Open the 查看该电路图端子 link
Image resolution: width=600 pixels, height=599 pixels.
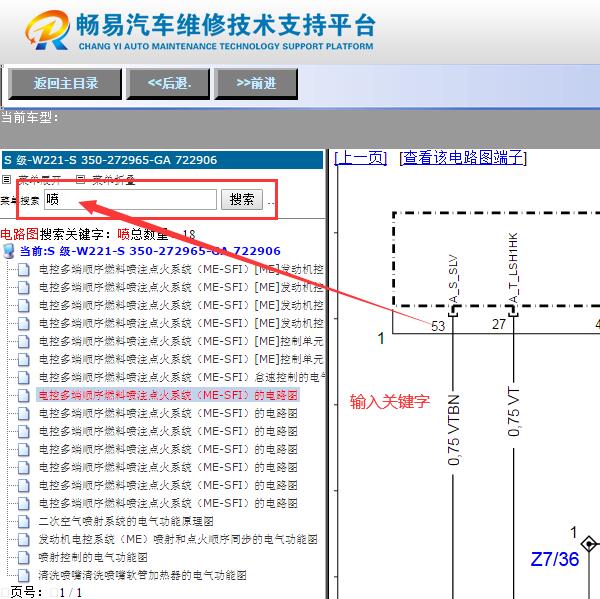tap(463, 158)
